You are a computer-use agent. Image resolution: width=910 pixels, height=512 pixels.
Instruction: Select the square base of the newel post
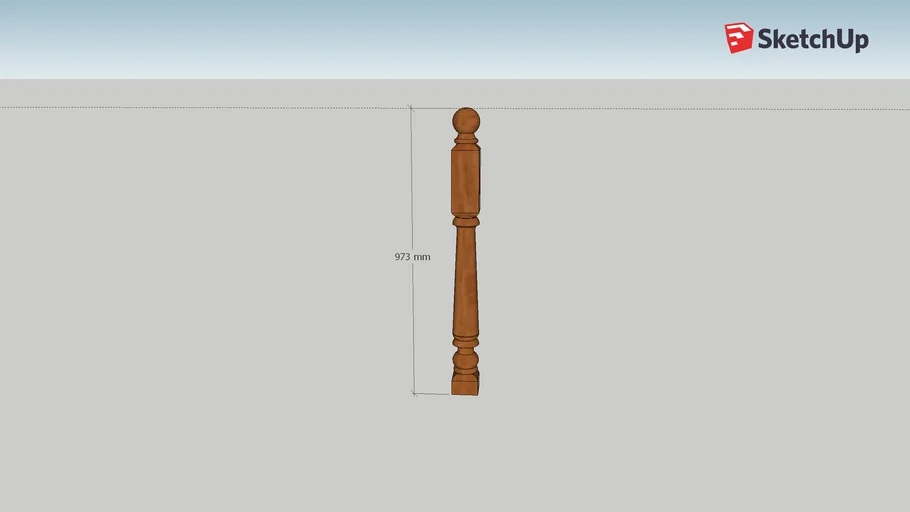[465, 383]
